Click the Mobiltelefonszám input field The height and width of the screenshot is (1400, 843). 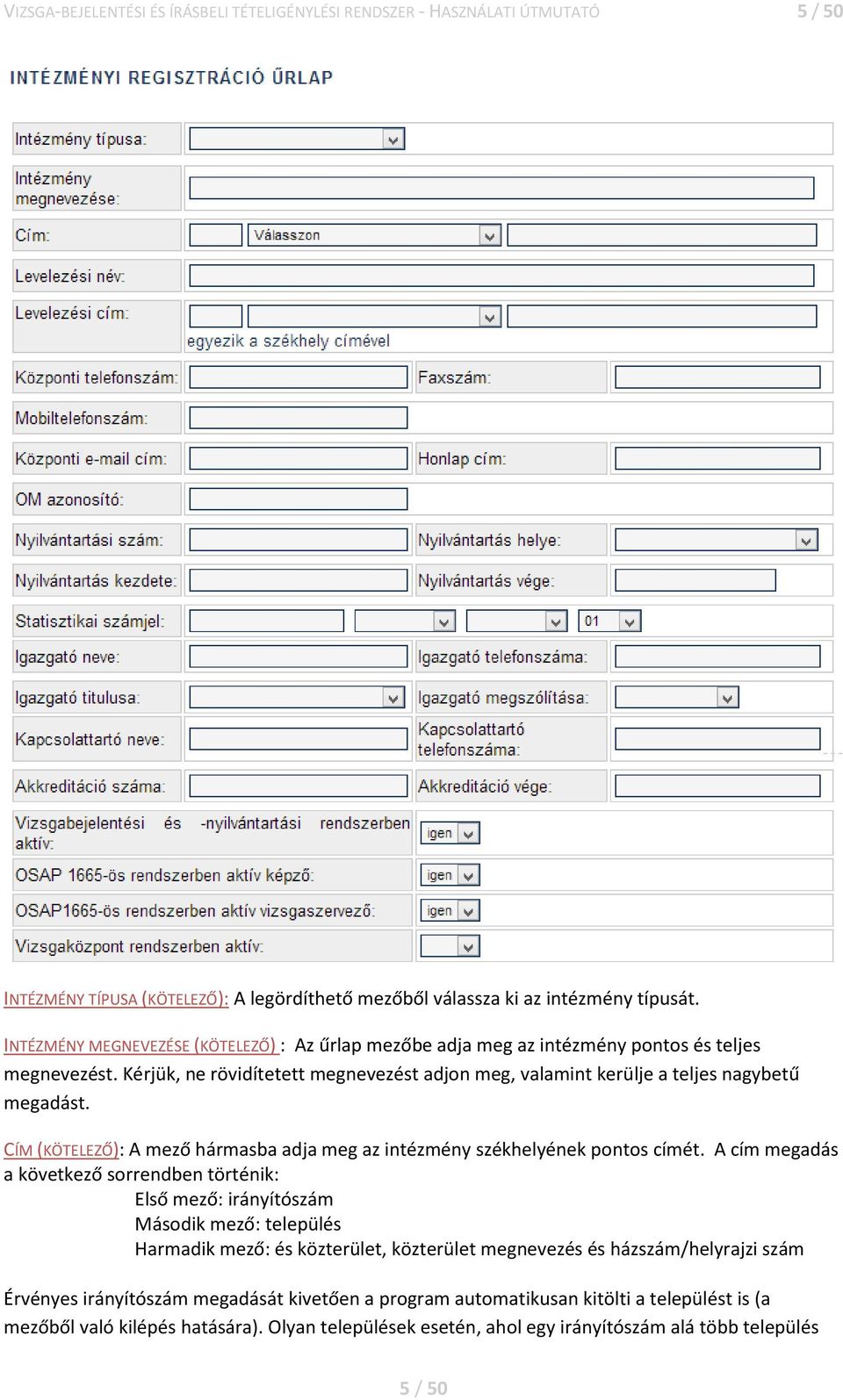[x=299, y=418]
